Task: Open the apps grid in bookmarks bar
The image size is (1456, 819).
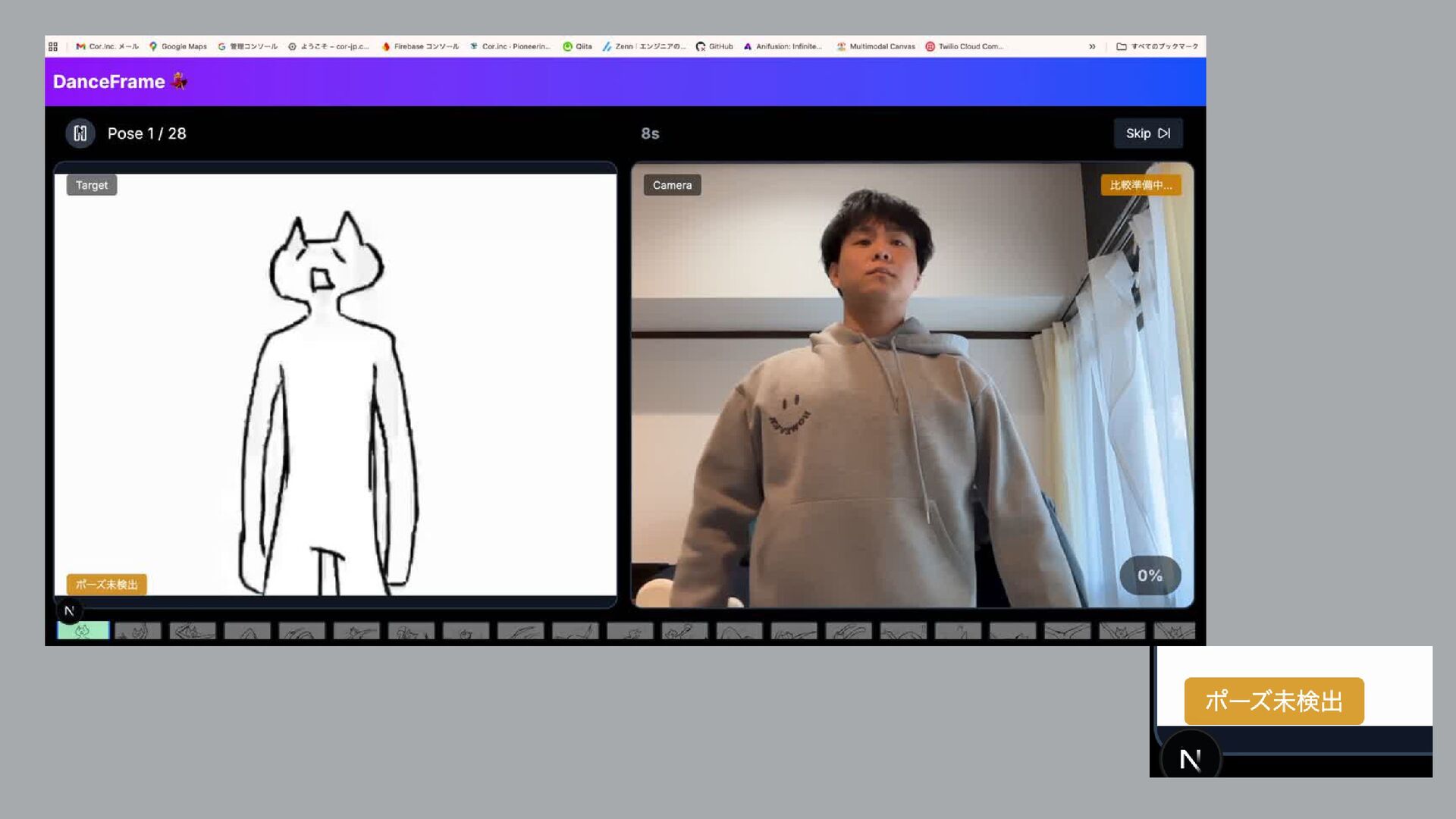Action: click(x=53, y=46)
